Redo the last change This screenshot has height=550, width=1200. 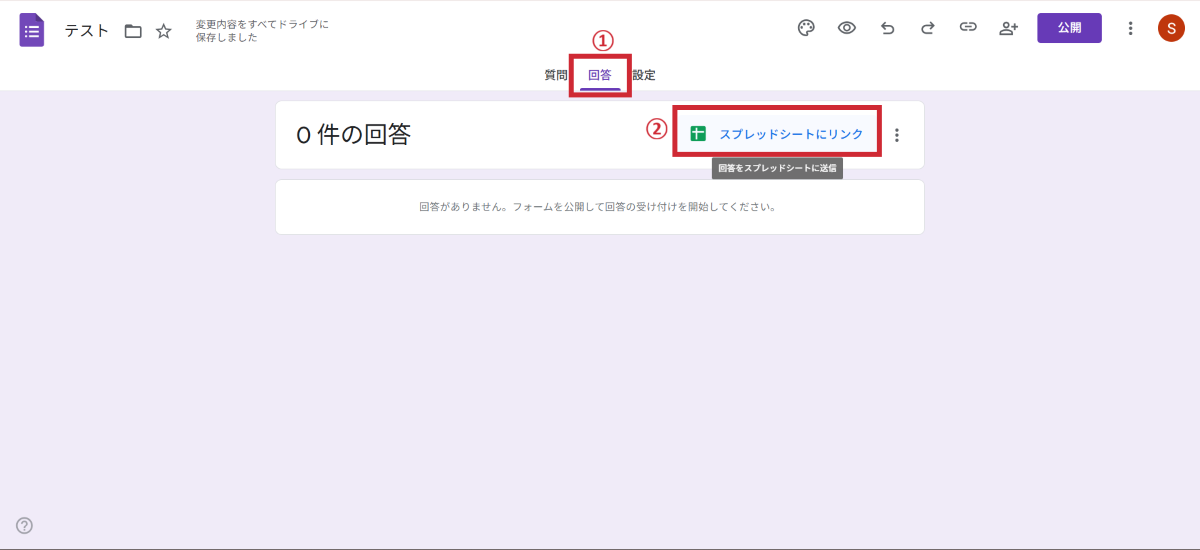(928, 28)
